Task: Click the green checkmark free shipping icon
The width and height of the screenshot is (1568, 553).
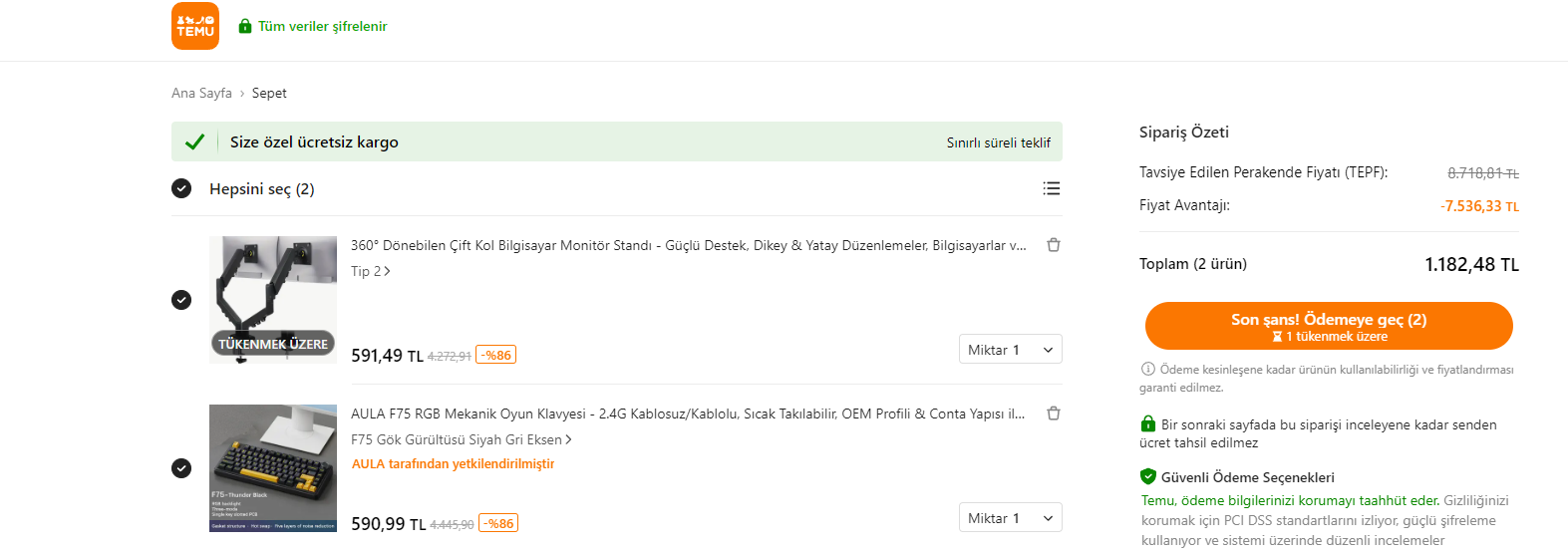Action: 195,142
